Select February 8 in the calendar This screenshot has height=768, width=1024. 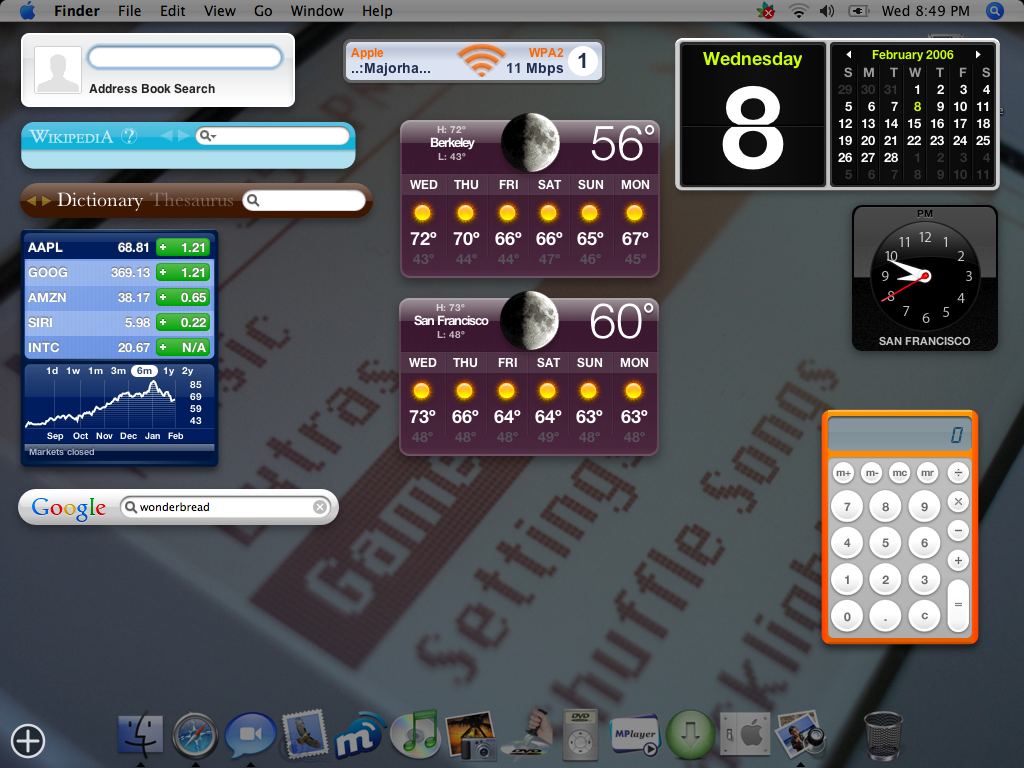point(917,106)
